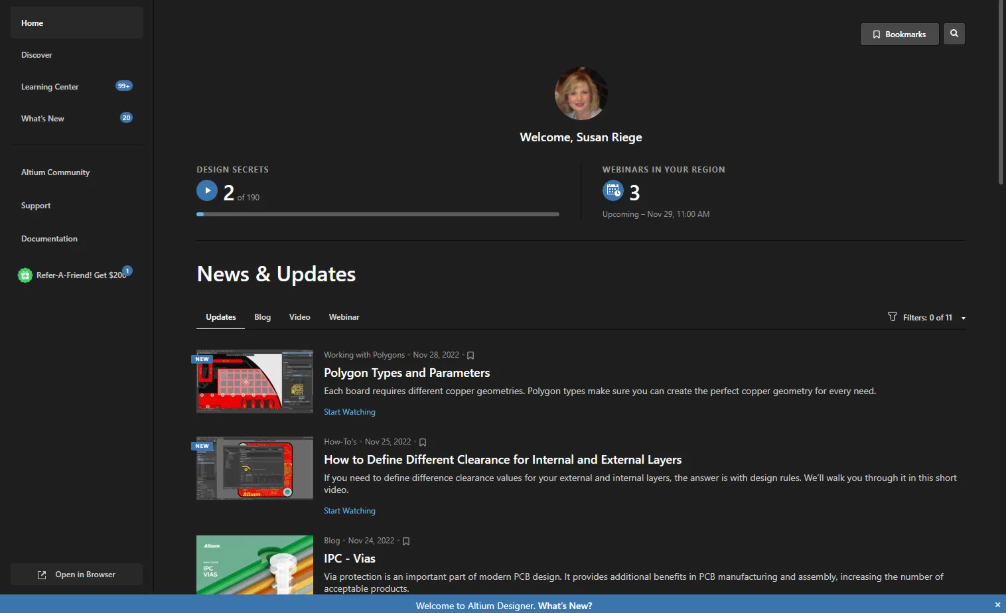1006x613 pixels.
Task: Click the Design Secrets play icon
Action: point(207,190)
